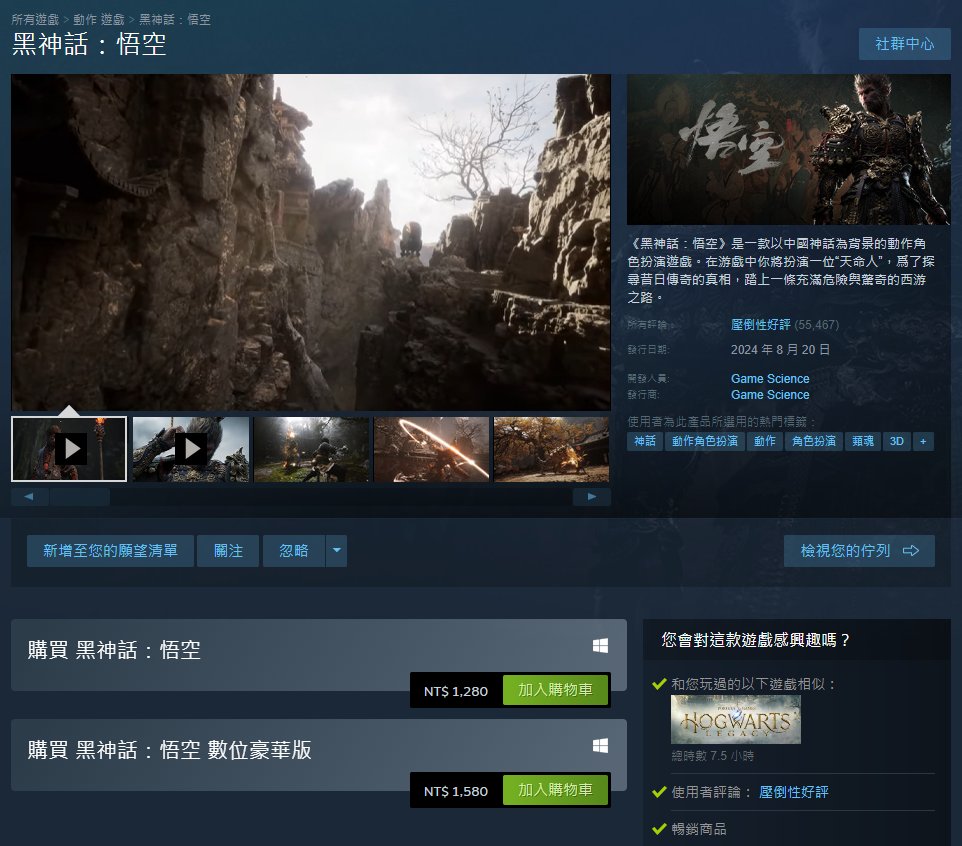Select the 3D tag
962x846 pixels.
[x=896, y=441]
